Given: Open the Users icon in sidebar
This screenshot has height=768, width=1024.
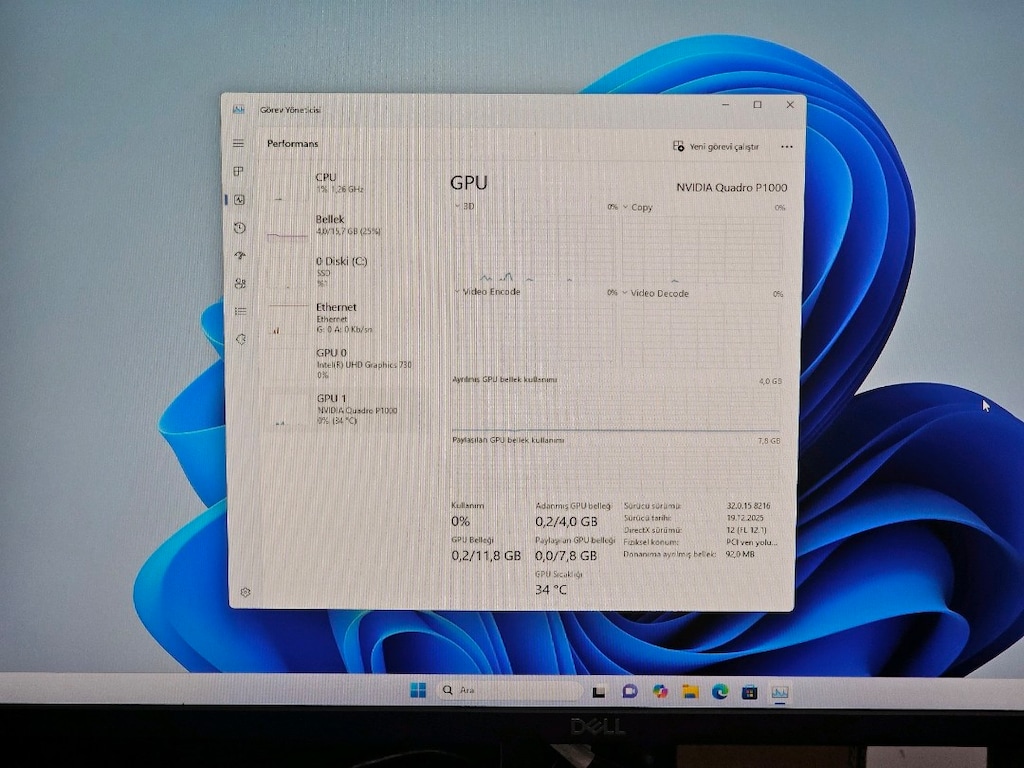Looking at the screenshot, I should click(240, 283).
